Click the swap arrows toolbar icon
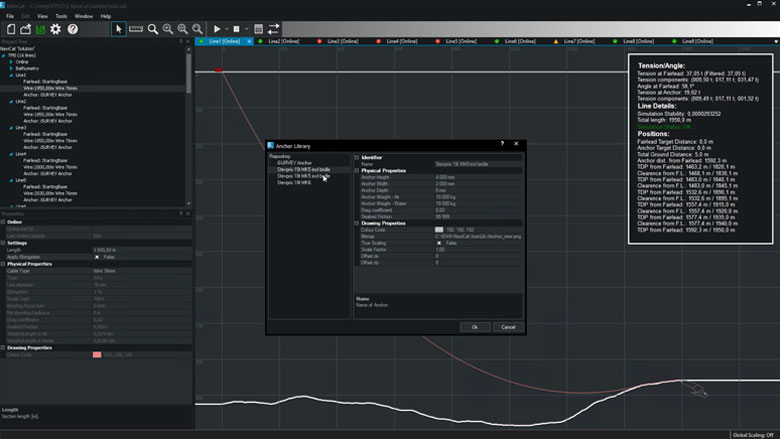 274,29
